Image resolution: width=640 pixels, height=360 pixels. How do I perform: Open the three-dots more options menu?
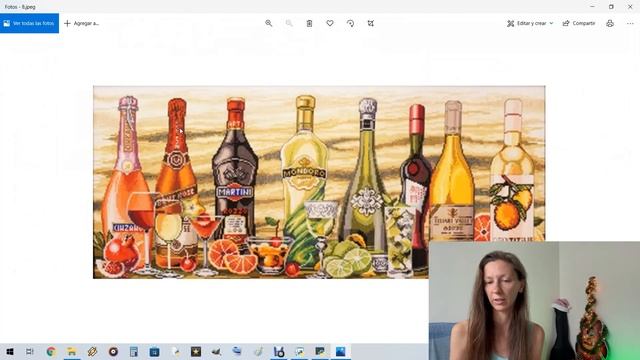pos(630,23)
